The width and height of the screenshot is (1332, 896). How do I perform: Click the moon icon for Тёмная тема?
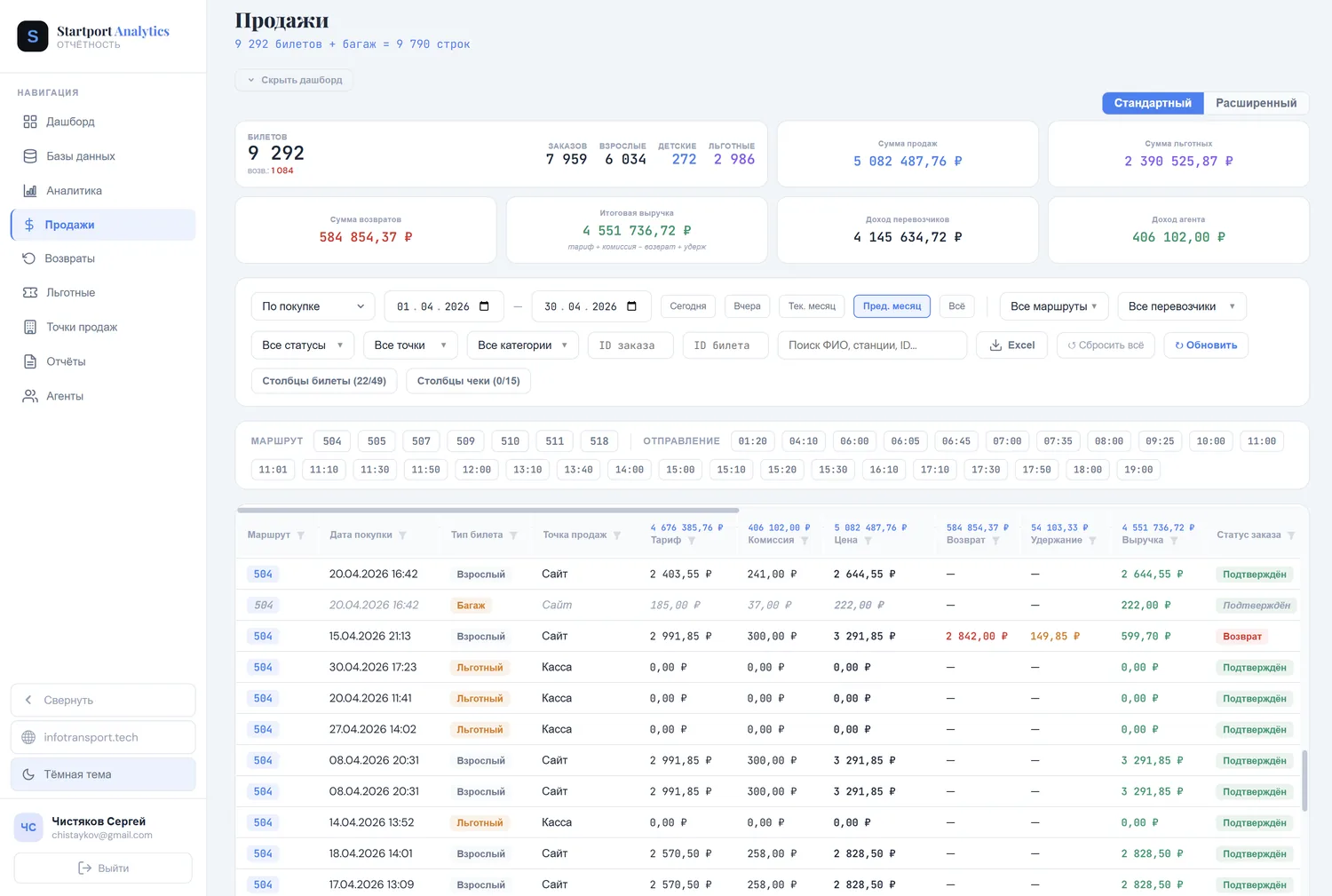(28, 774)
